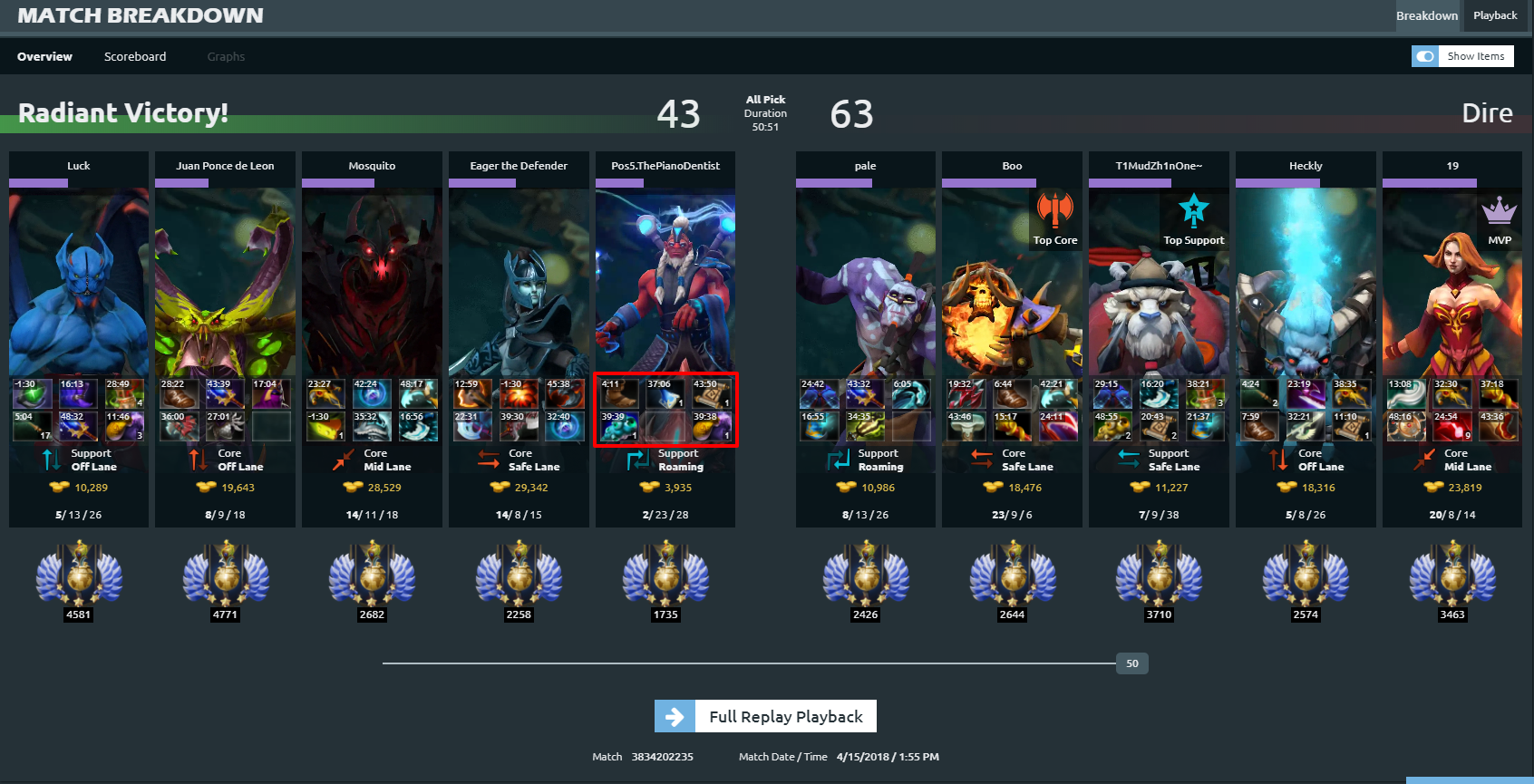
Task: Switch to the Scoreboard tab
Action: [135, 56]
